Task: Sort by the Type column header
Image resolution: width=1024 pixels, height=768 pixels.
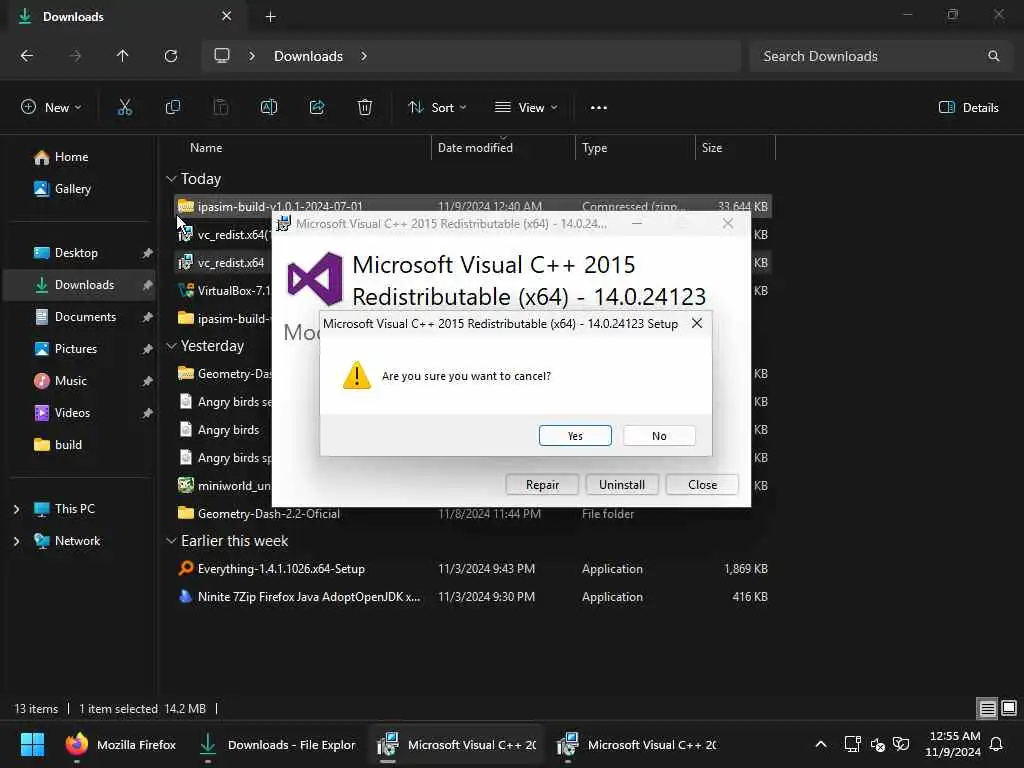Action: pos(635,148)
